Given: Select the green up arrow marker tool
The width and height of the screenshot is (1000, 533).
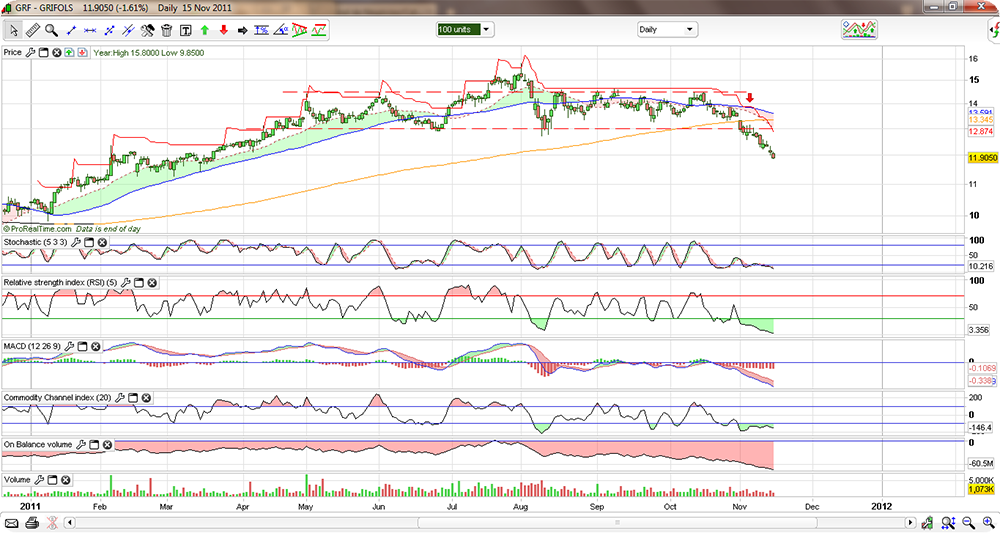Looking at the screenshot, I should (205, 29).
